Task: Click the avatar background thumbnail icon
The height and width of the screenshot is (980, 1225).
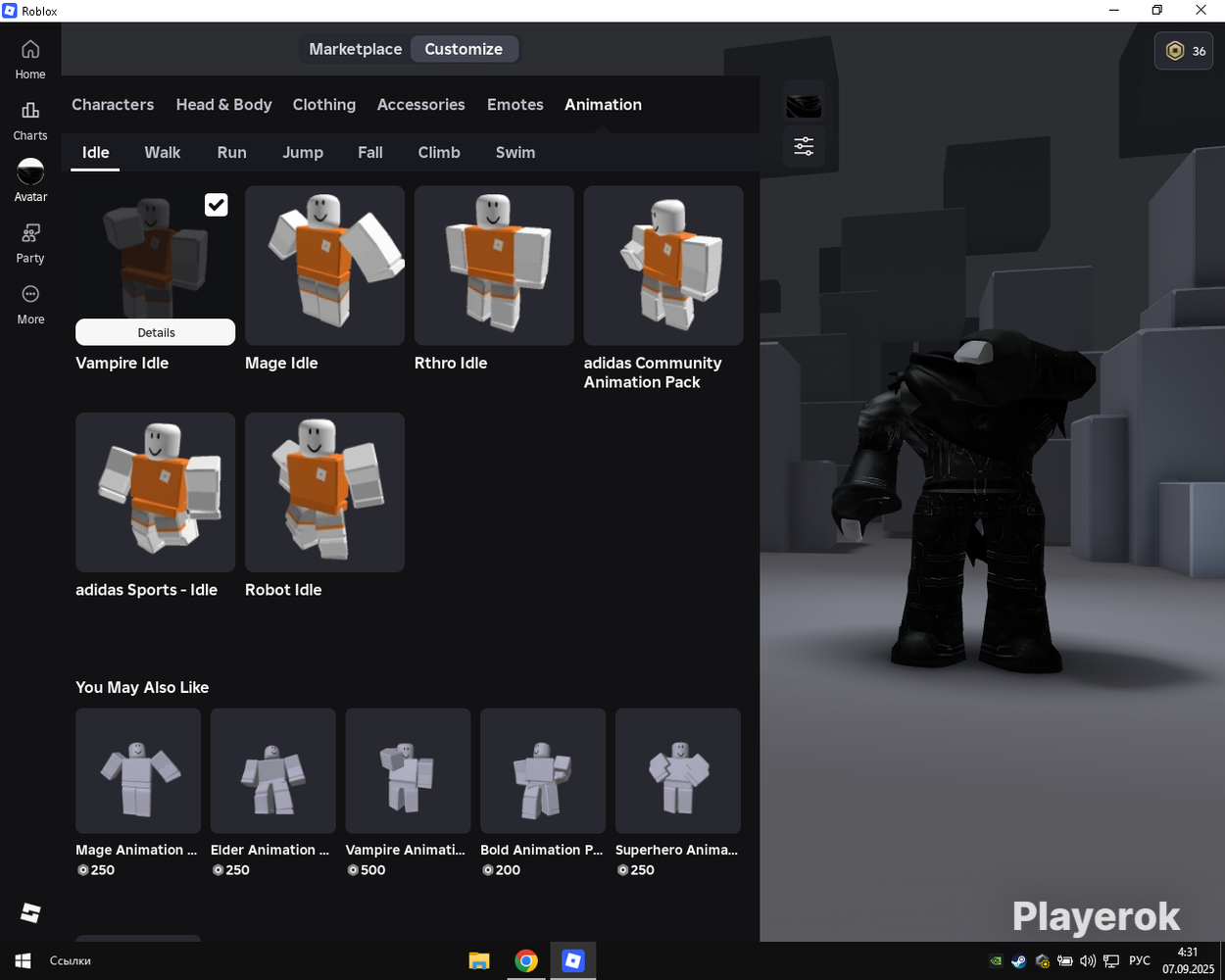Action: [804, 105]
